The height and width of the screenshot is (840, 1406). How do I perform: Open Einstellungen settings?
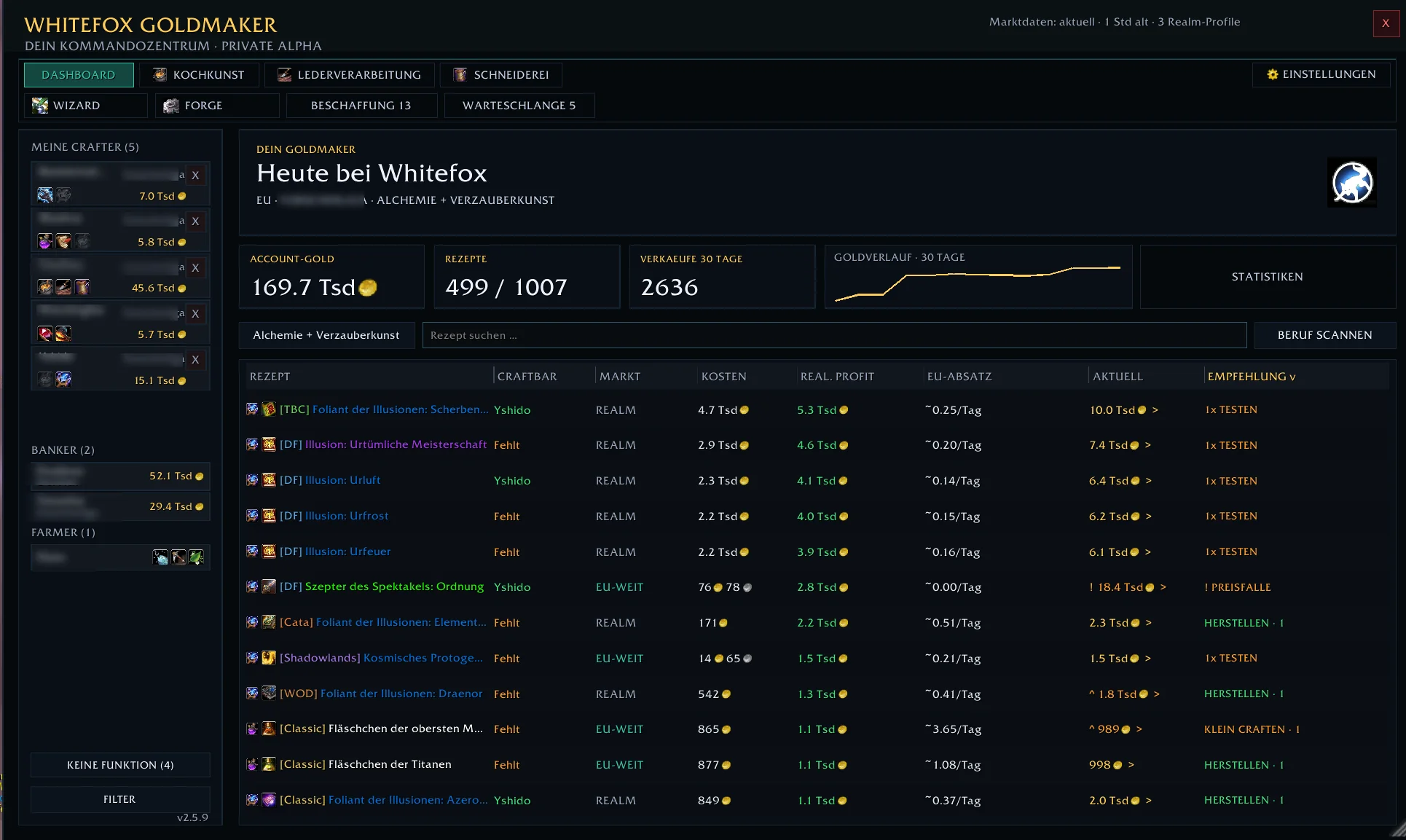pos(1321,74)
